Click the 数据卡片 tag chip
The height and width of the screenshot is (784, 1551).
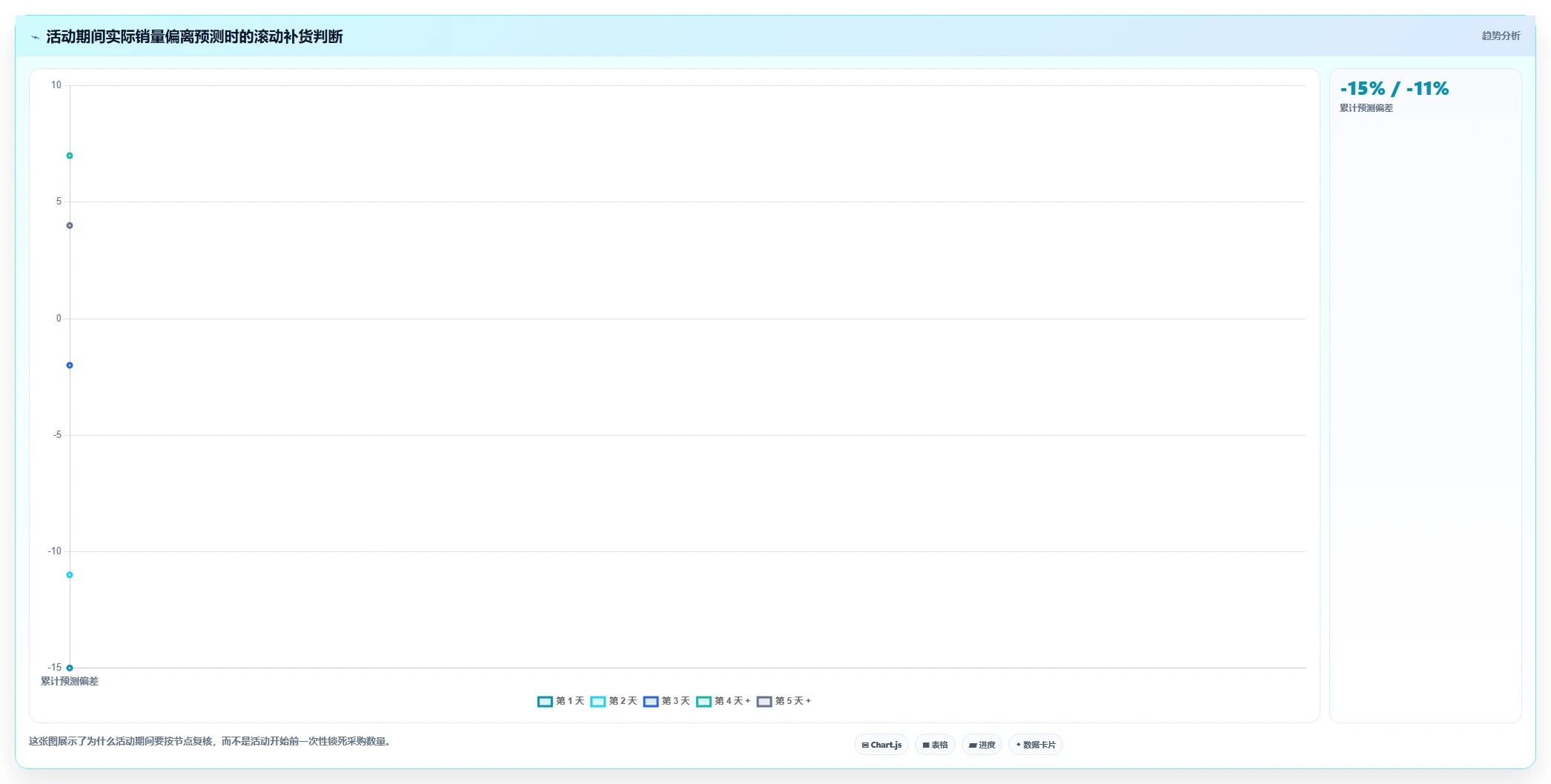click(1036, 745)
